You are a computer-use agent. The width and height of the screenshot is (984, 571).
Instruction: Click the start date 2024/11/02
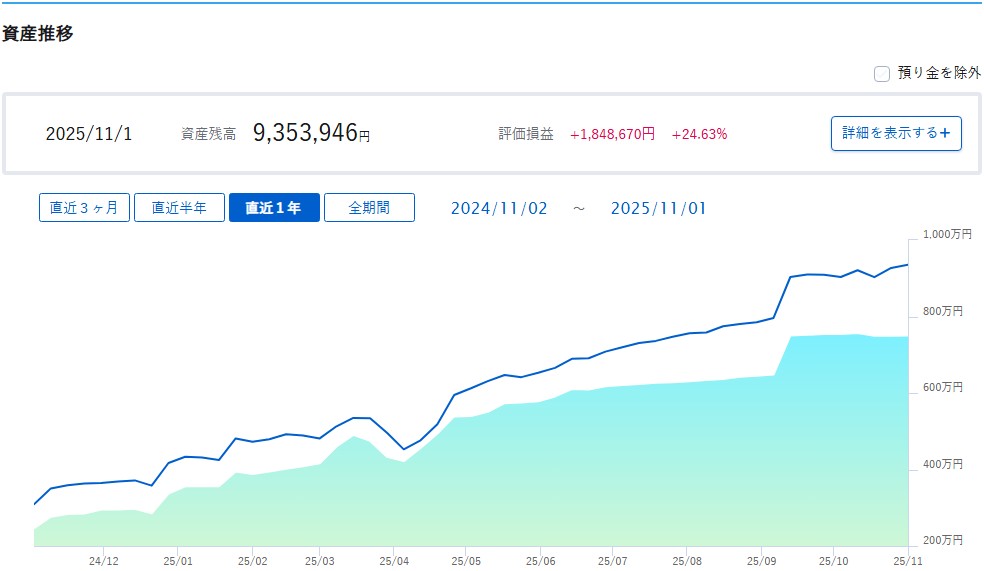coord(499,208)
